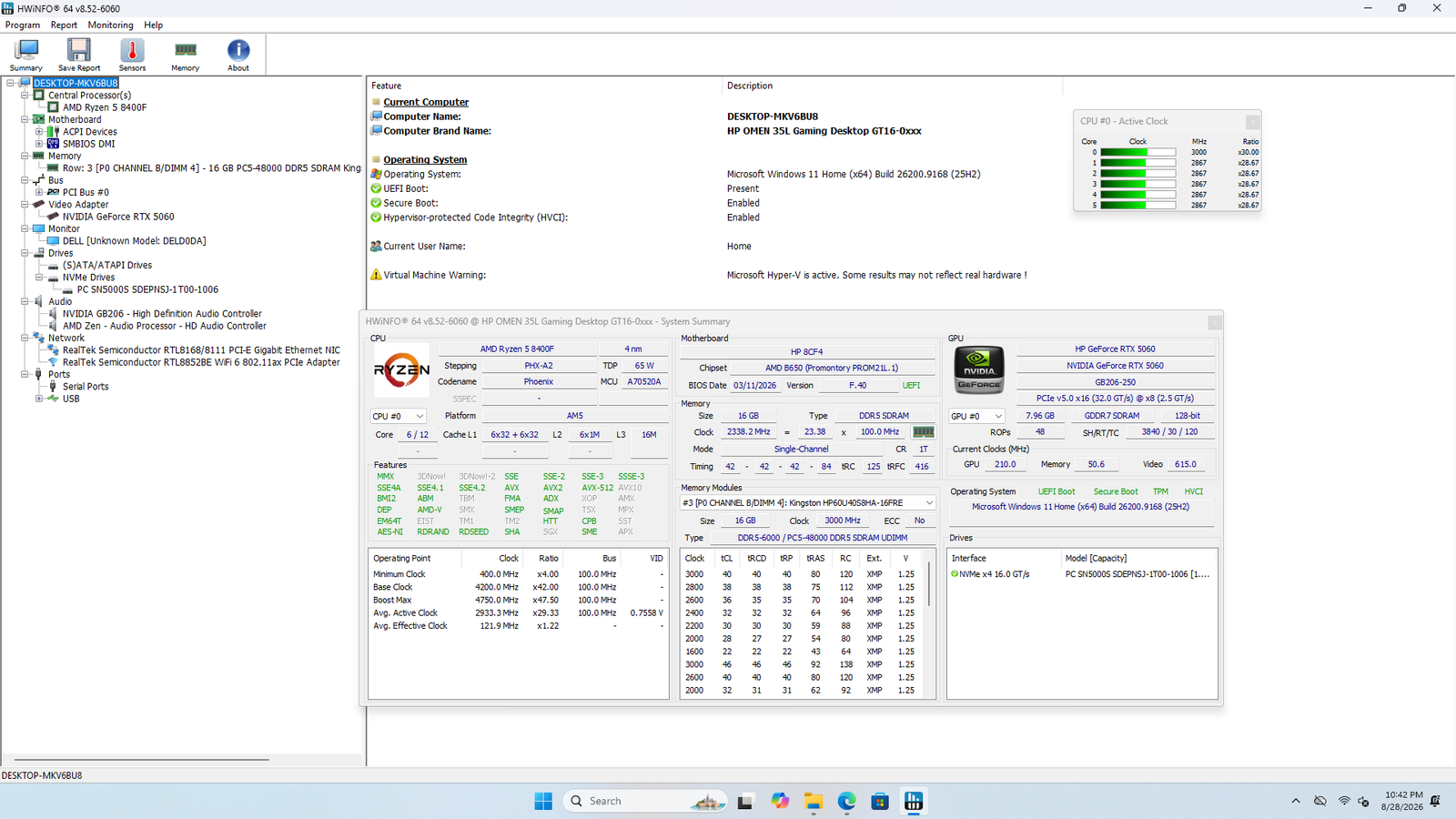This screenshot has width=1456, height=819.
Task: Collapse the NVMe Drives tree node
Action: pyautogui.click(x=39, y=278)
